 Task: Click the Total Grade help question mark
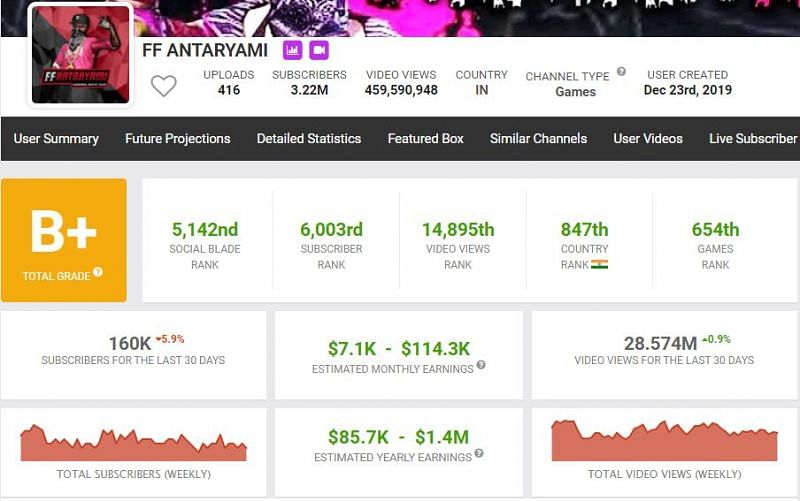[x=98, y=272]
